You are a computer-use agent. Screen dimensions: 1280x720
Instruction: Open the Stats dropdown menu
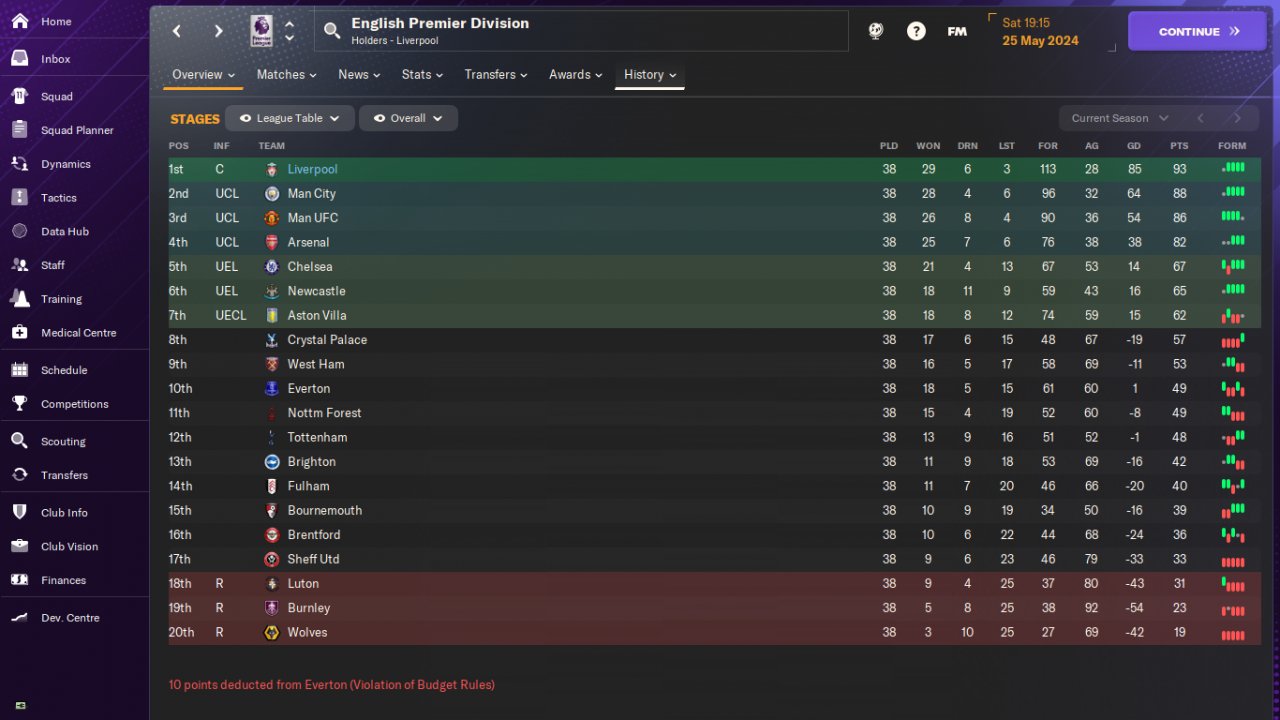[x=423, y=75]
